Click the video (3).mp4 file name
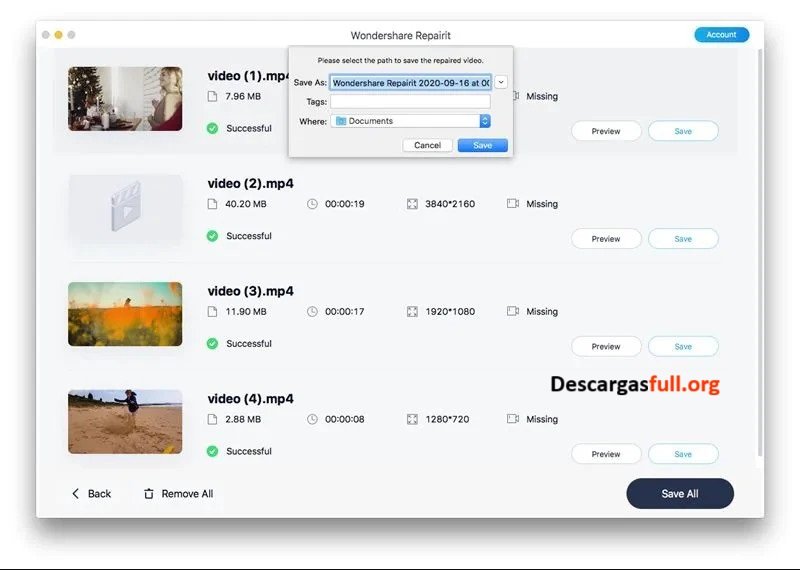800x570 pixels. click(251, 291)
